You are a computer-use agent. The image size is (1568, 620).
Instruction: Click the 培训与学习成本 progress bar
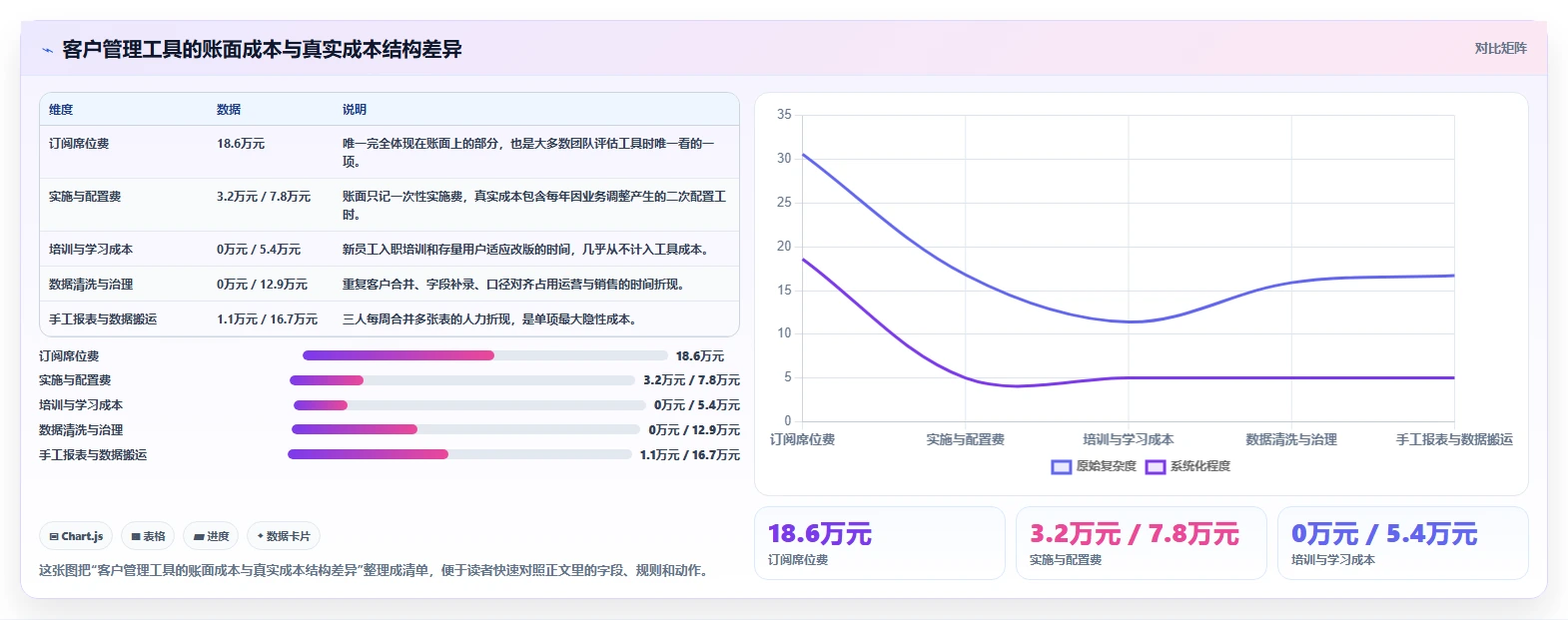click(469, 405)
